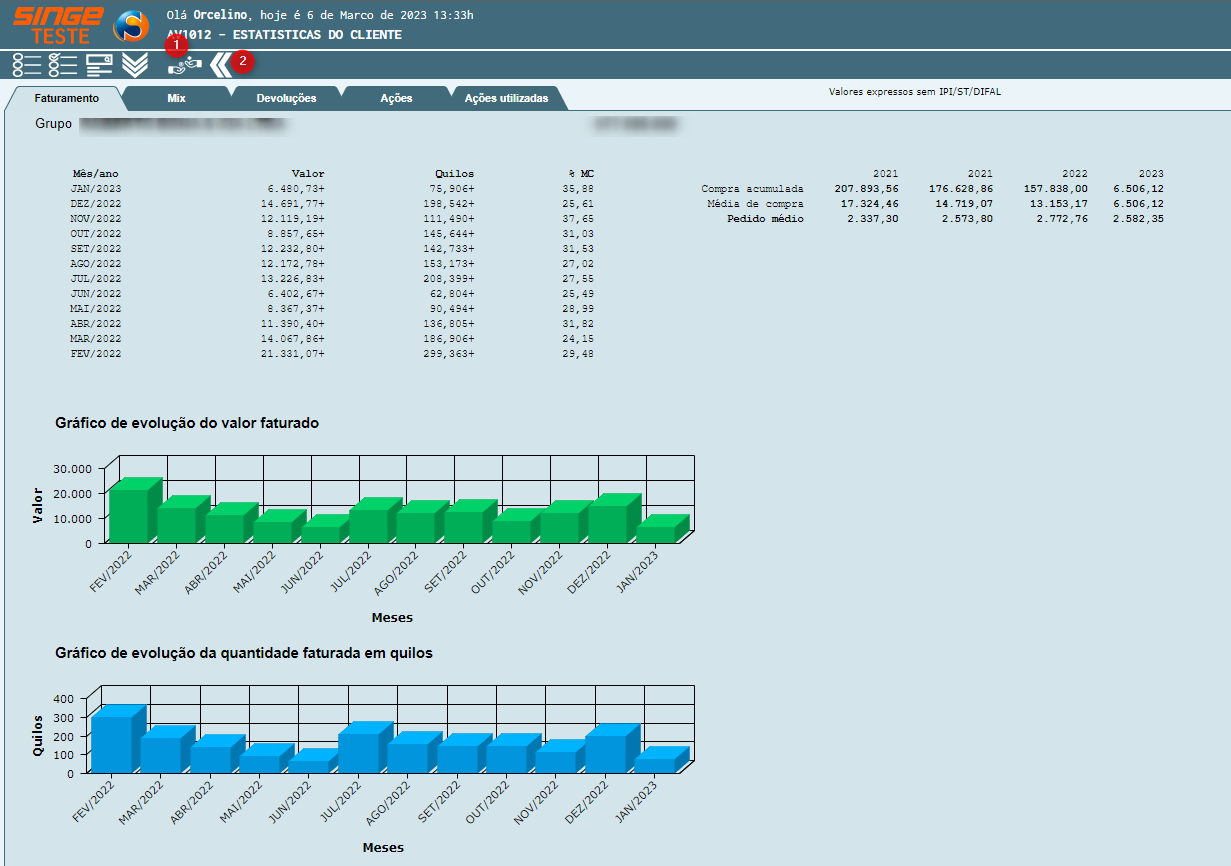Switch to the Ações tab

coord(397,98)
